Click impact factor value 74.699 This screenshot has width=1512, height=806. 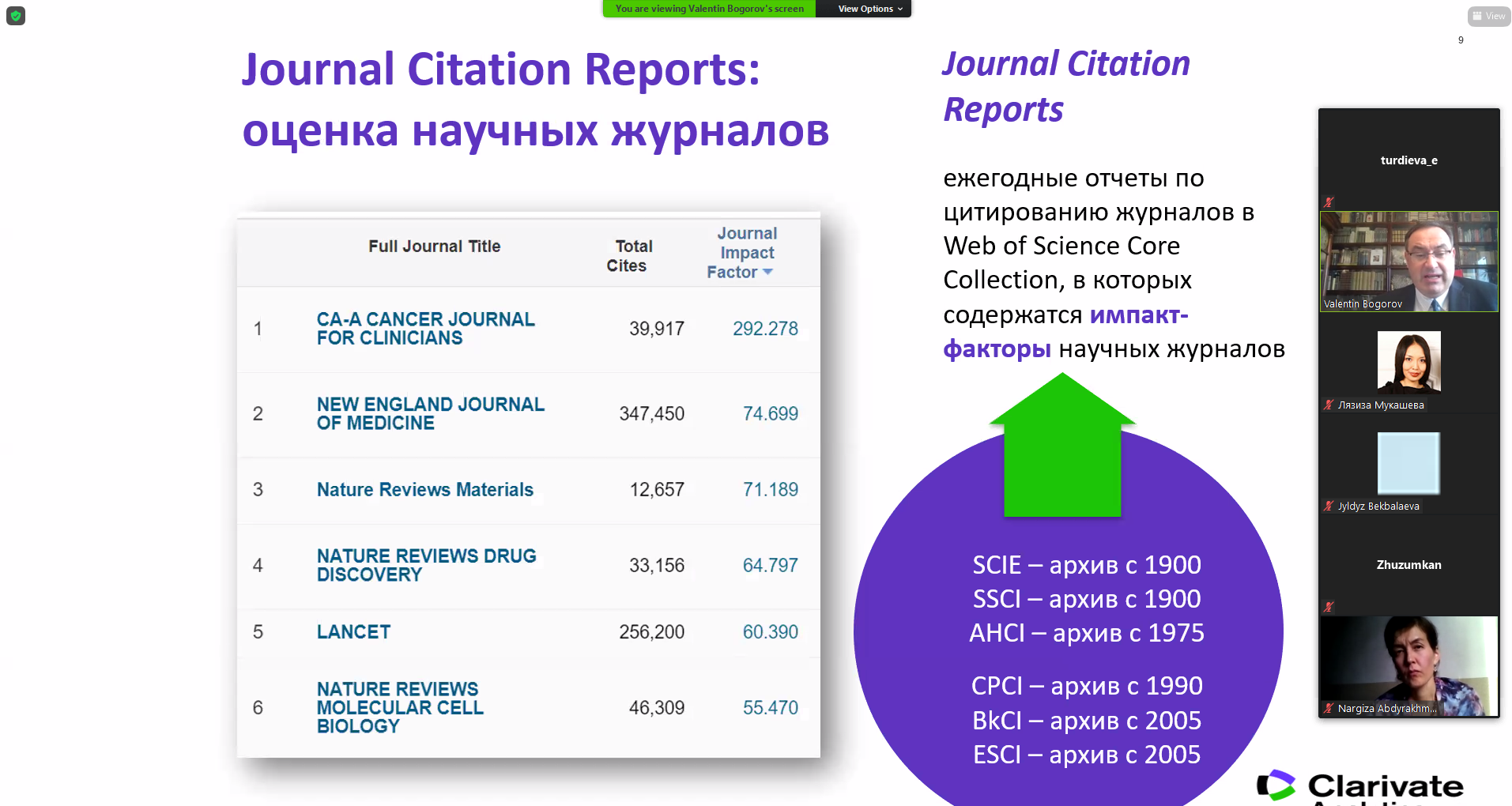[x=770, y=413]
